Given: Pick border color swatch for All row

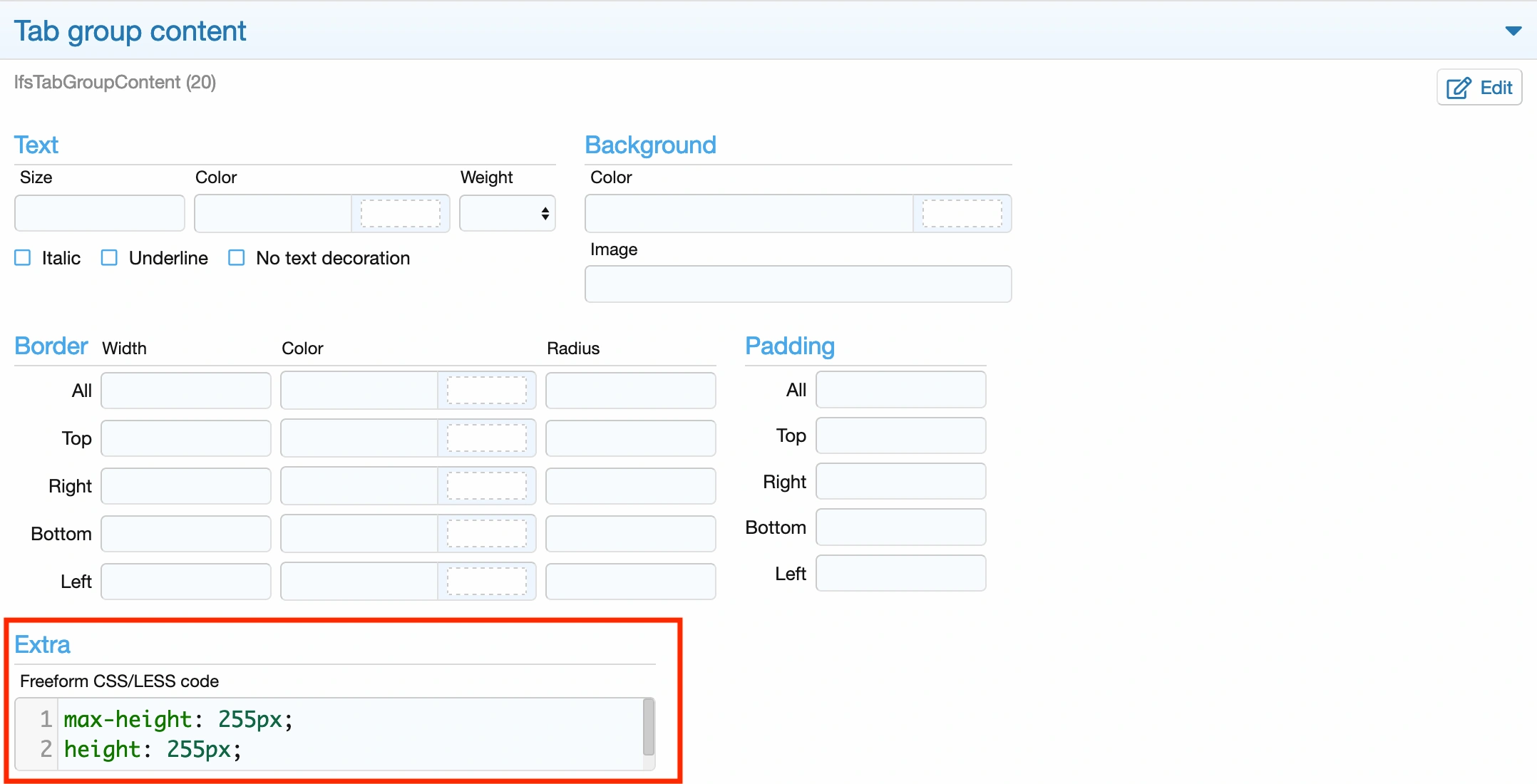Looking at the screenshot, I should [486, 391].
